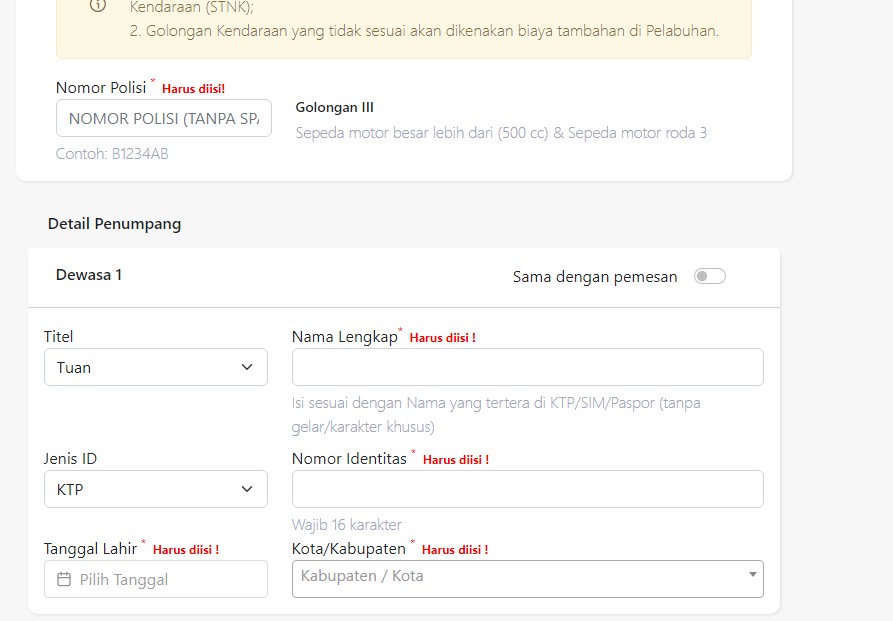Viewport: 893px width, 621px height.
Task: Click the Golongan Kendaraan notice text
Action: click(x=424, y=31)
